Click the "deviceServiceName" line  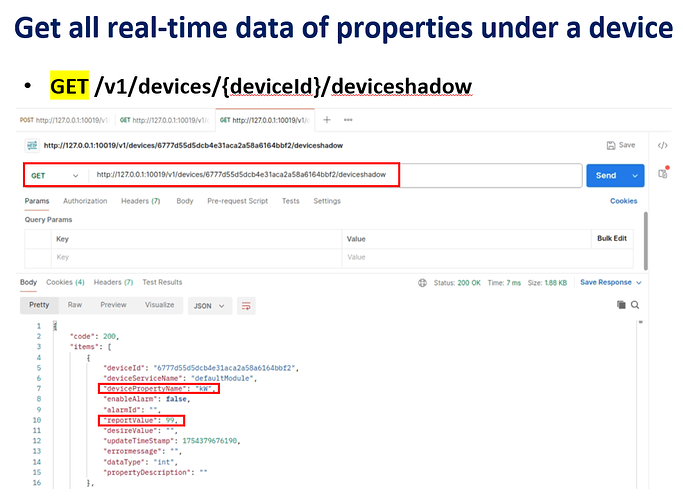point(180,378)
